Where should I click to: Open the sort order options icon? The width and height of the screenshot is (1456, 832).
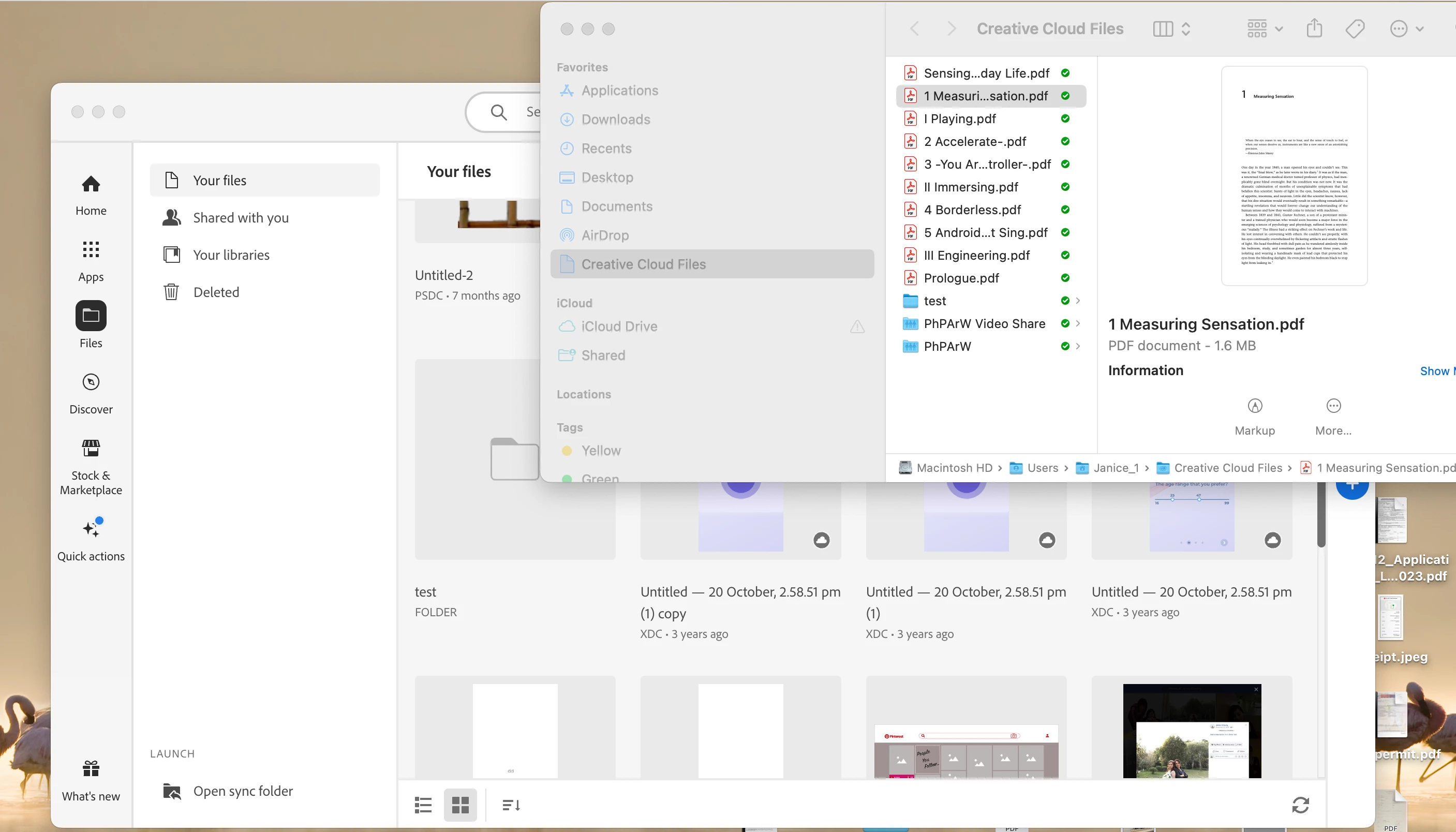[x=510, y=805]
